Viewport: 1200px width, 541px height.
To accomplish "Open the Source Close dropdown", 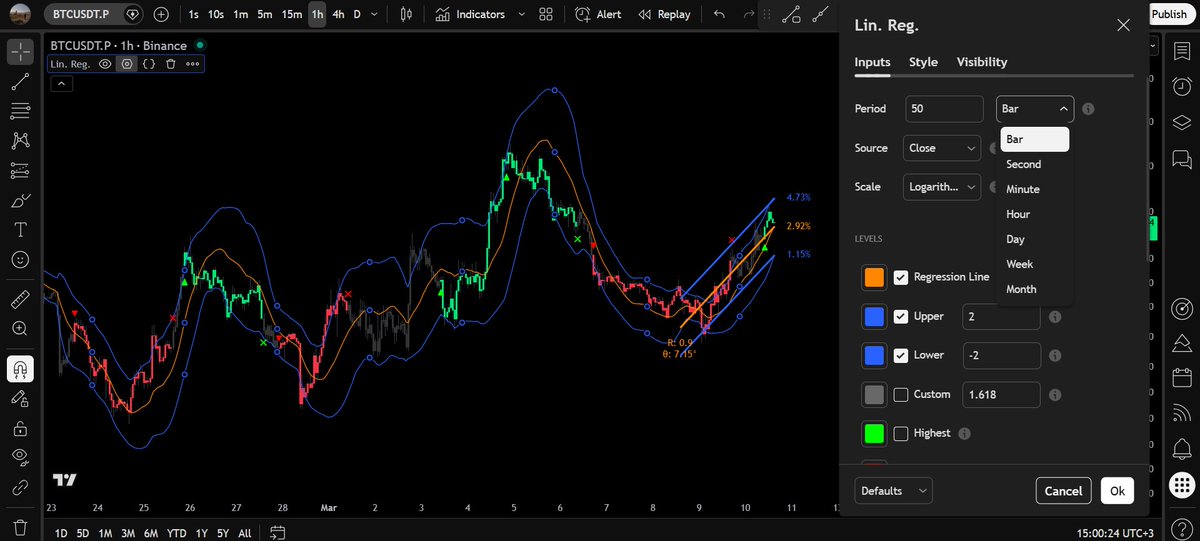I will 942,148.
